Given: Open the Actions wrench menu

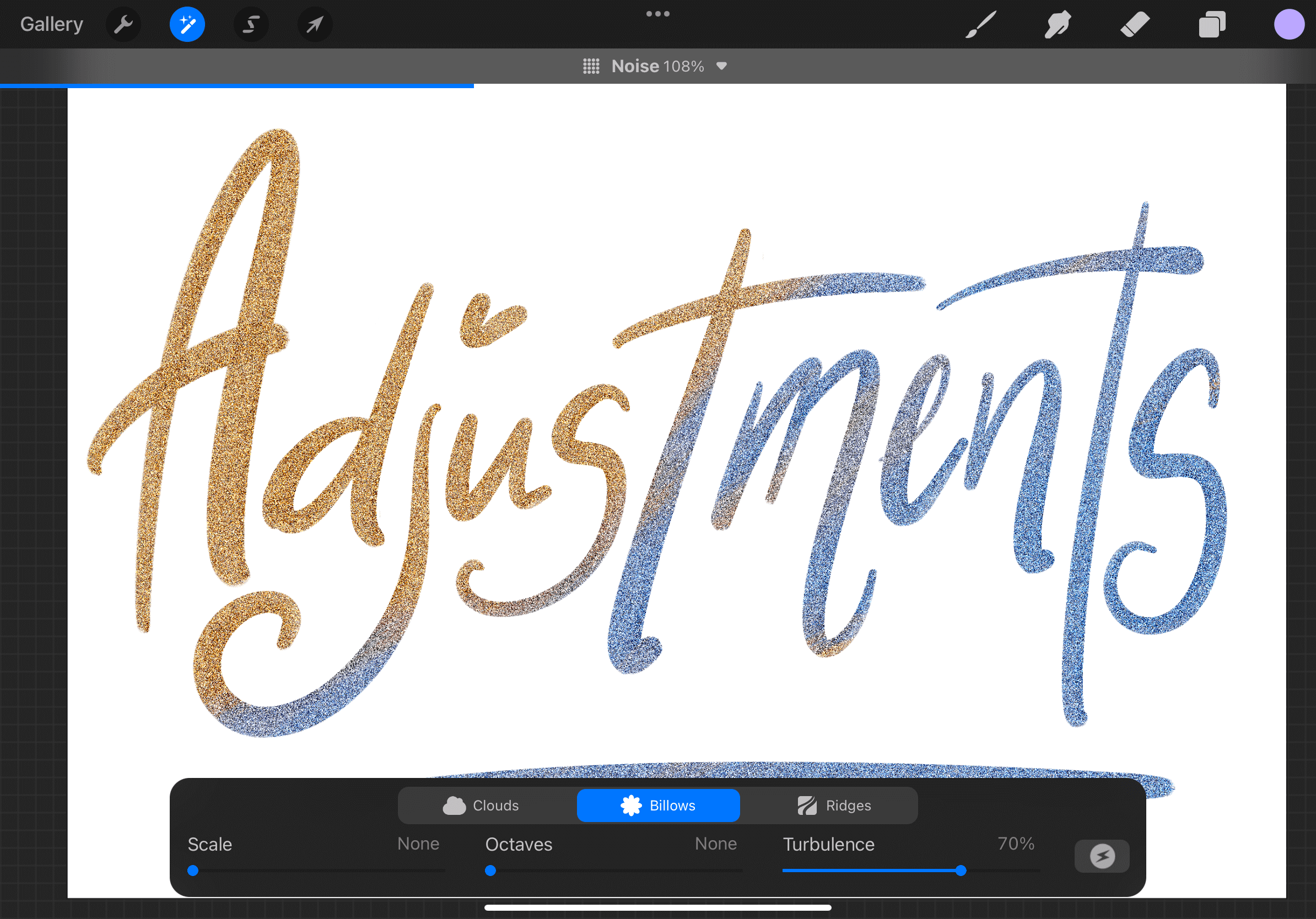Looking at the screenshot, I should click(x=123, y=25).
